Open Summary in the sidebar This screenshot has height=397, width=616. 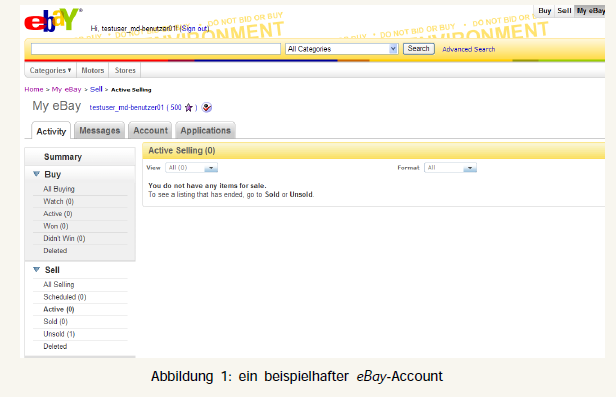click(63, 157)
